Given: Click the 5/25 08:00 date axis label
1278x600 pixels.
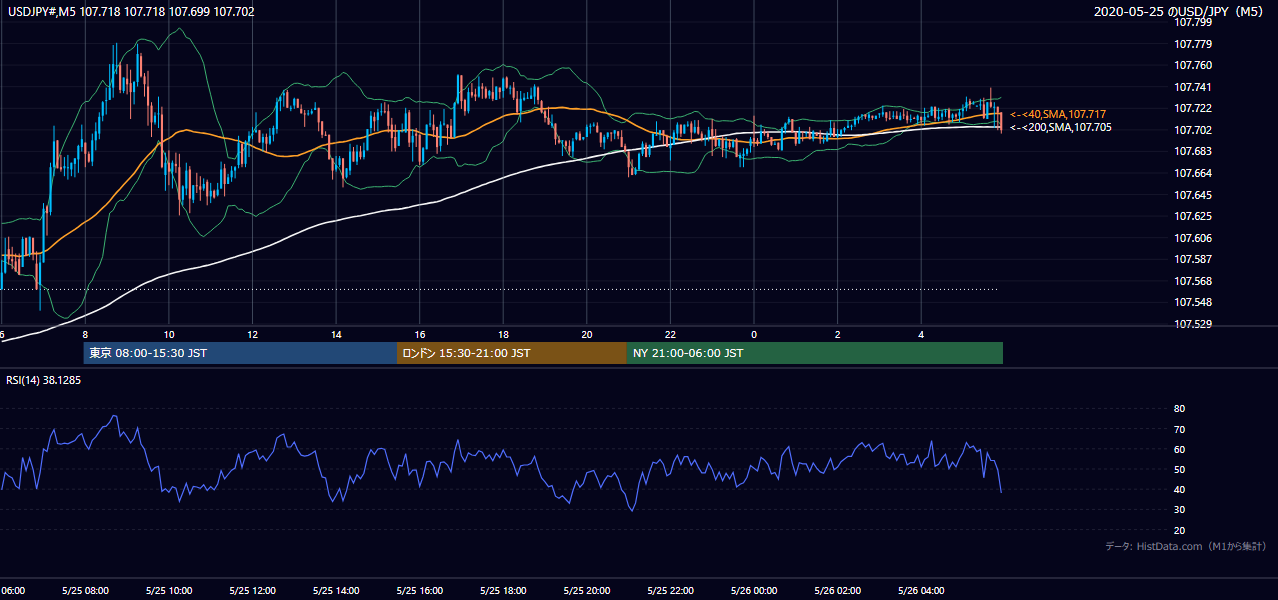Looking at the screenshot, I should pos(85,591).
